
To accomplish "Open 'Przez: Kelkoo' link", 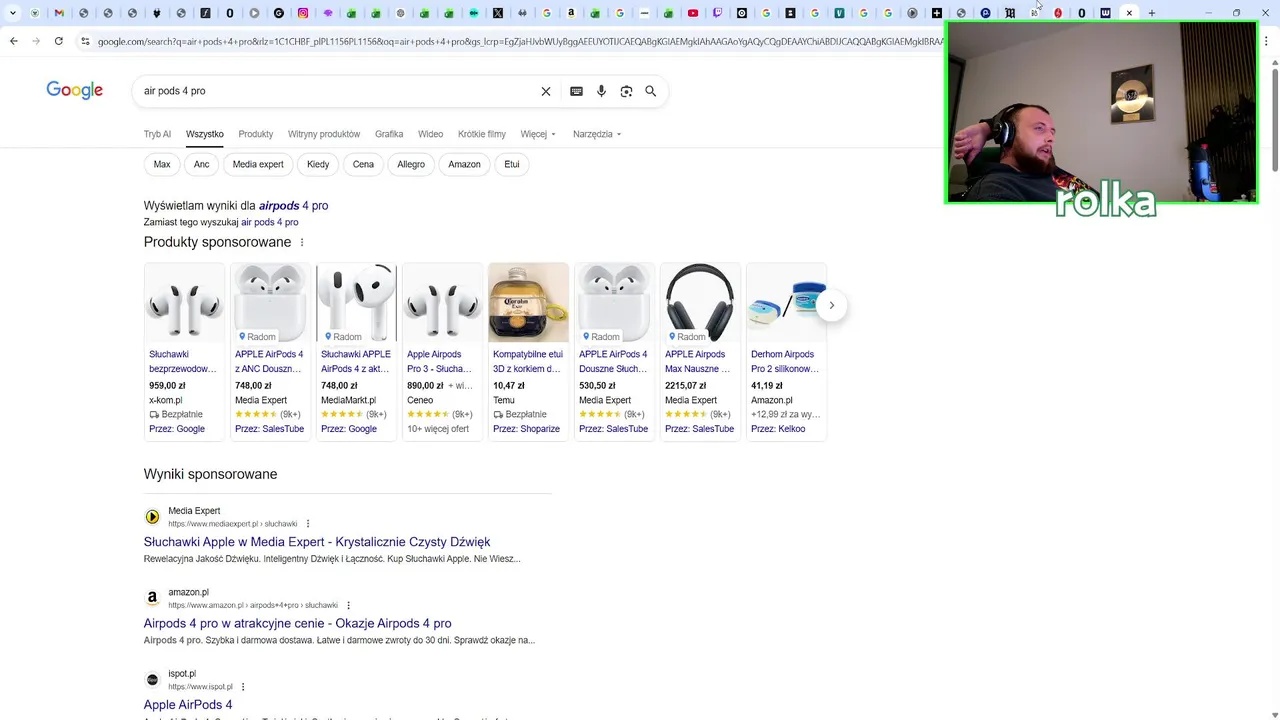I will pyautogui.click(x=778, y=429).
